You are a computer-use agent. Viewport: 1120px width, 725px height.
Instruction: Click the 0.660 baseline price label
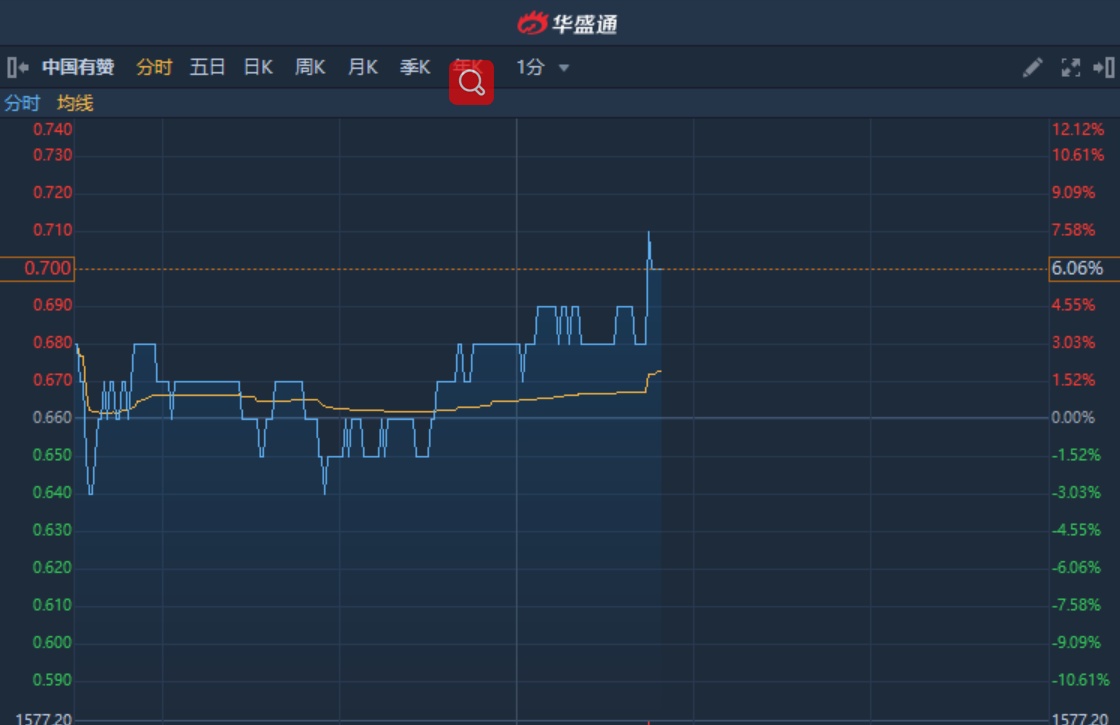coord(52,417)
